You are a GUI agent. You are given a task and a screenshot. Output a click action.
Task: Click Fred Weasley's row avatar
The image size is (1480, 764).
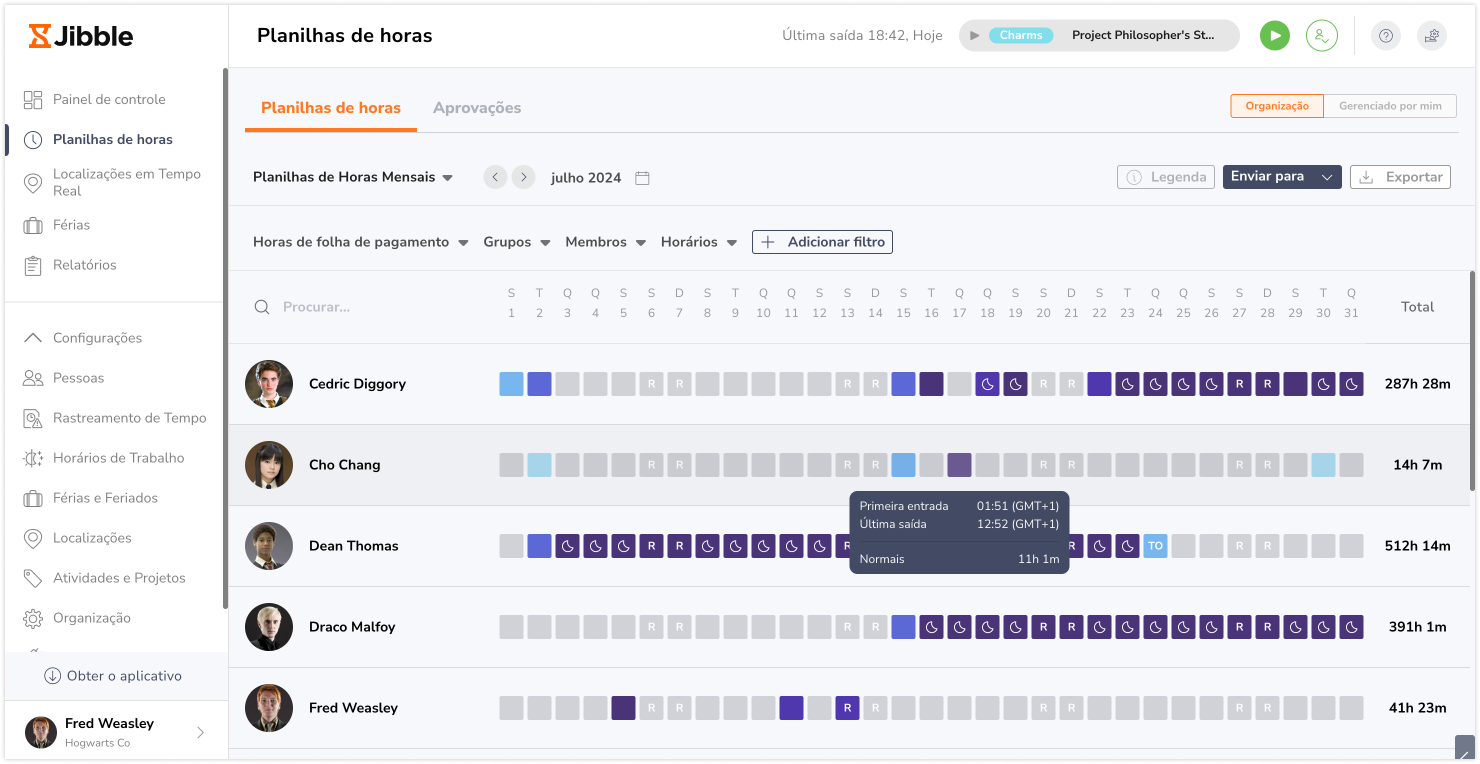point(269,708)
